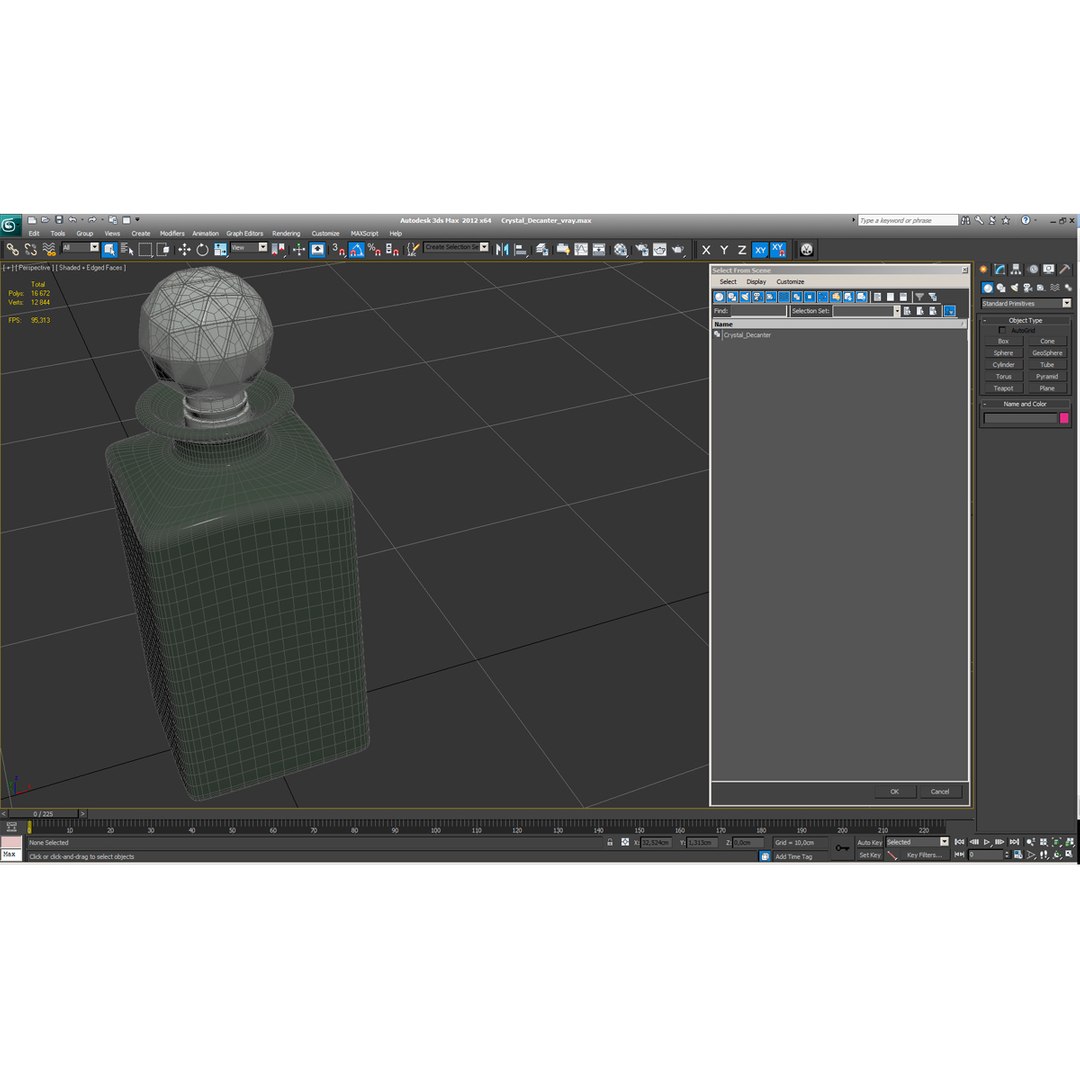Click the Mirror tool icon
This screenshot has width=1080, height=1080.
(x=502, y=249)
